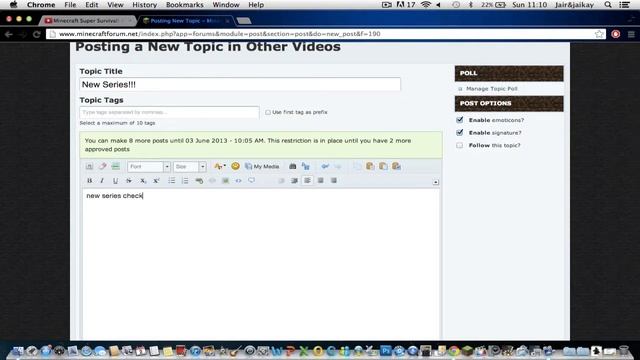Increase indent of the text

pyautogui.click(x=294, y=180)
